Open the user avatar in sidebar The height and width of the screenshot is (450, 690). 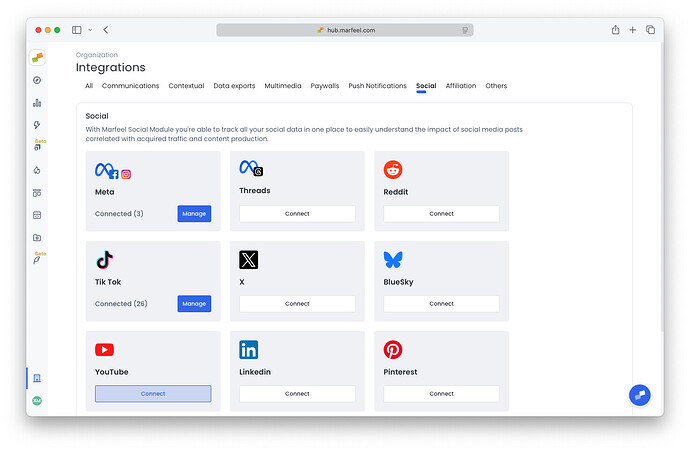[x=37, y=401]
